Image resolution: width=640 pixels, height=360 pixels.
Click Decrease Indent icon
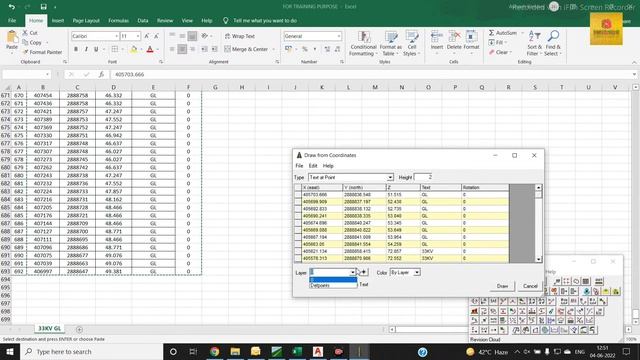(204, 49)
